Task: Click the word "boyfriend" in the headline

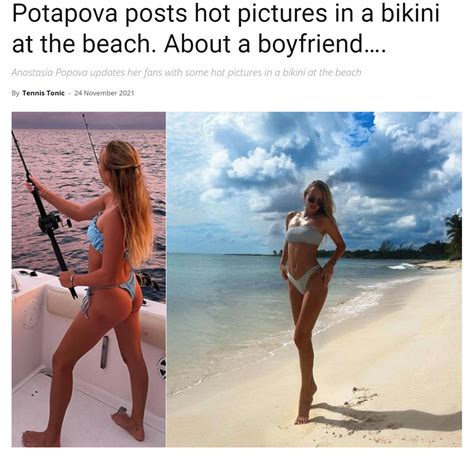Action: click(x=311, y=44)
